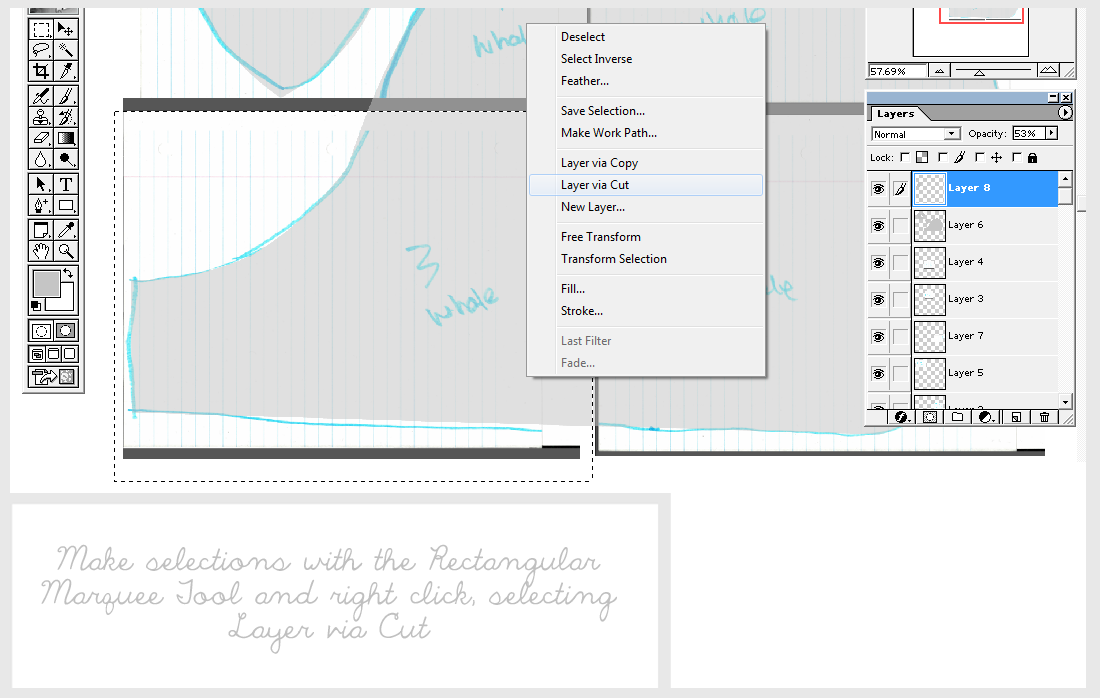Hide the Layer 6 layer

(x=877, y=225)
